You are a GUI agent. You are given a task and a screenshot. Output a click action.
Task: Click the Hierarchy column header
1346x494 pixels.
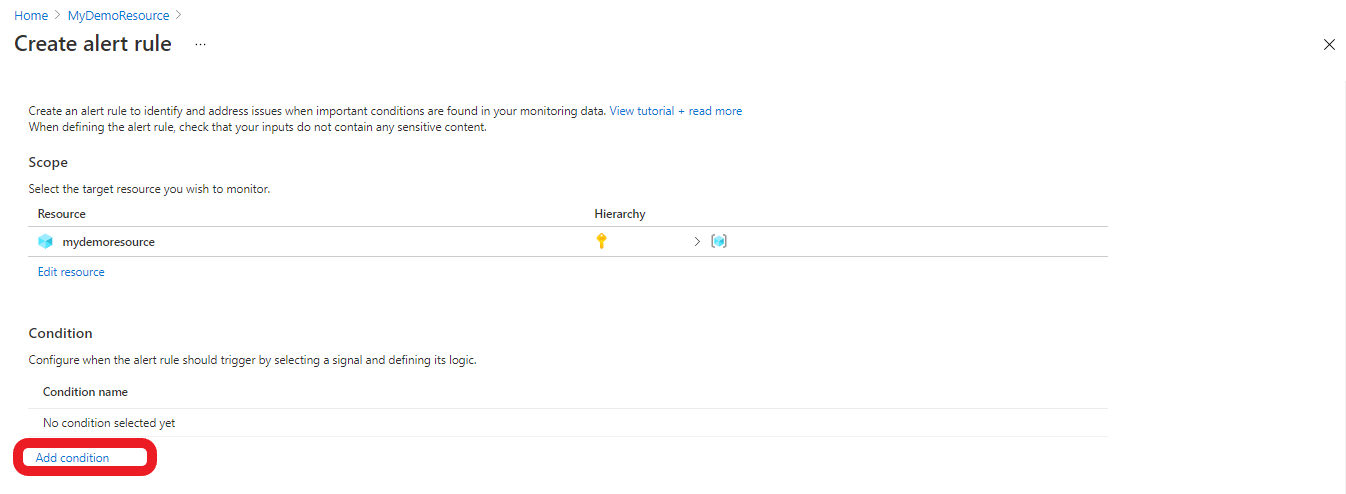click(x=620, y=214)
